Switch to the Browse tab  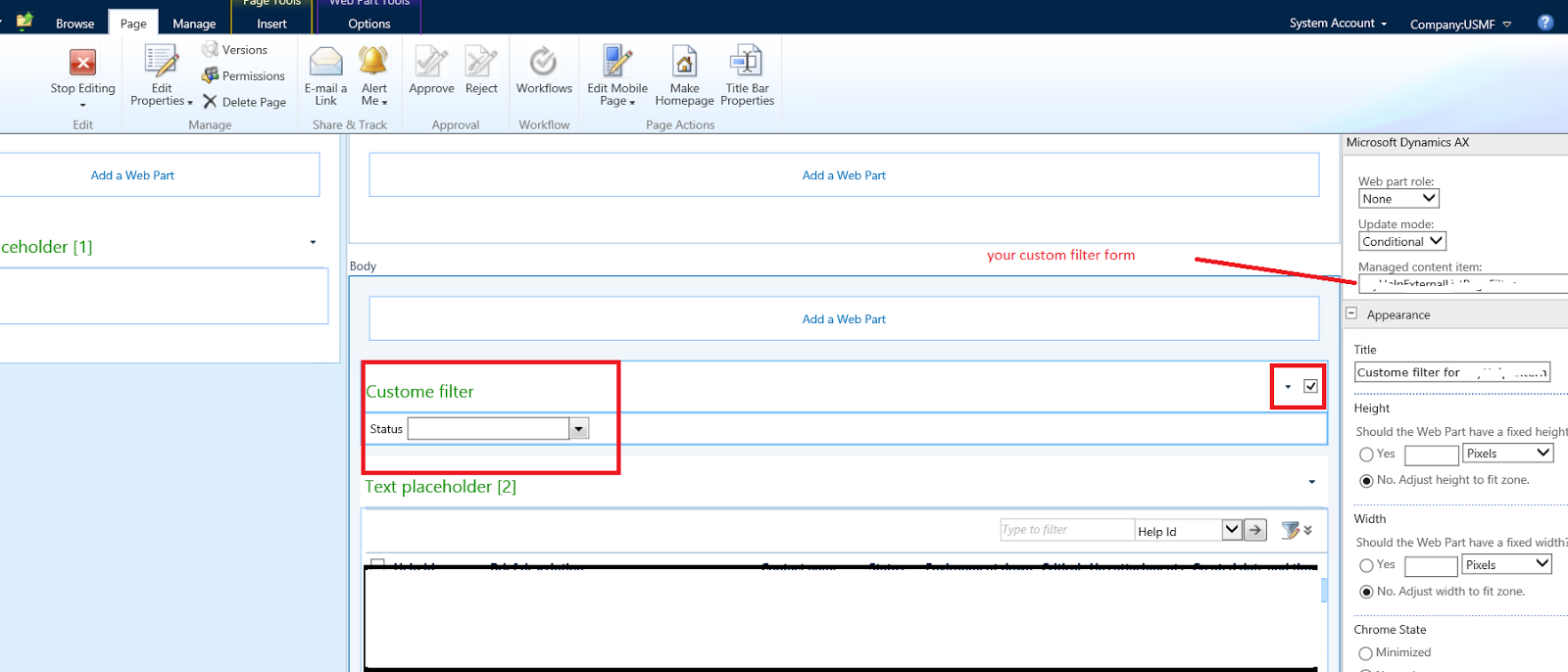tap(74, 24)
